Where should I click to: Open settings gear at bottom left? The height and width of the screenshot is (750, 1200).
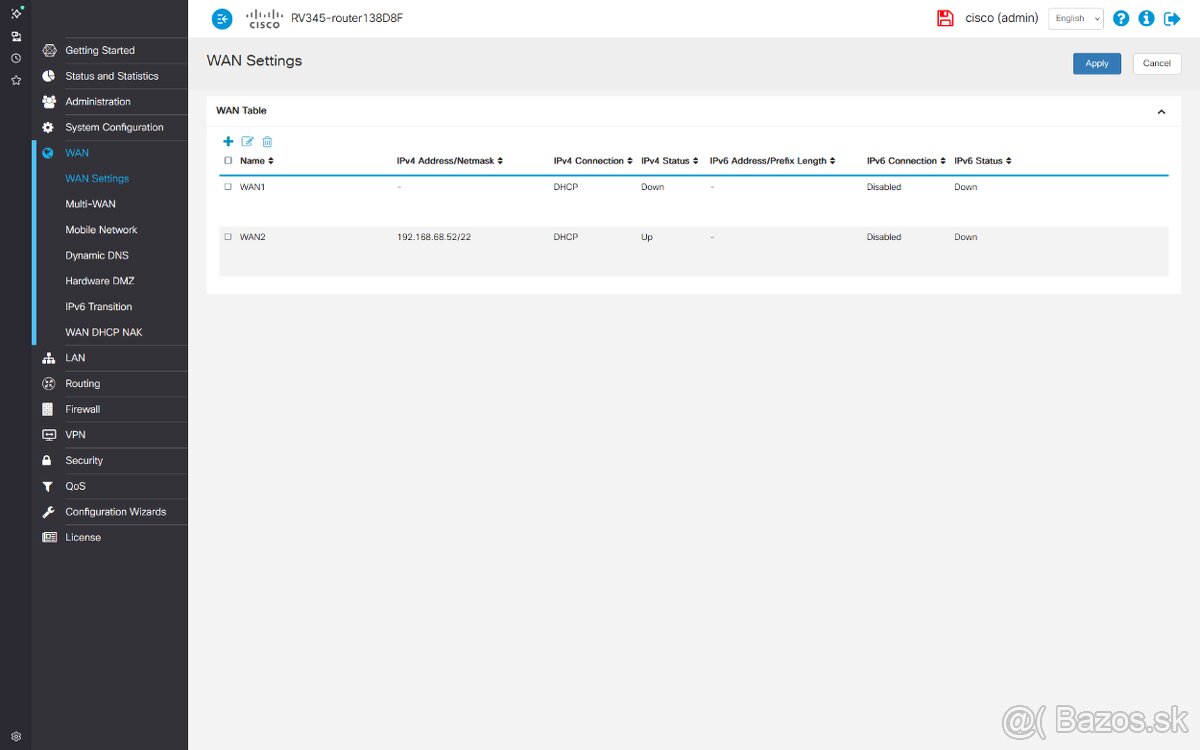click(16, 736)
